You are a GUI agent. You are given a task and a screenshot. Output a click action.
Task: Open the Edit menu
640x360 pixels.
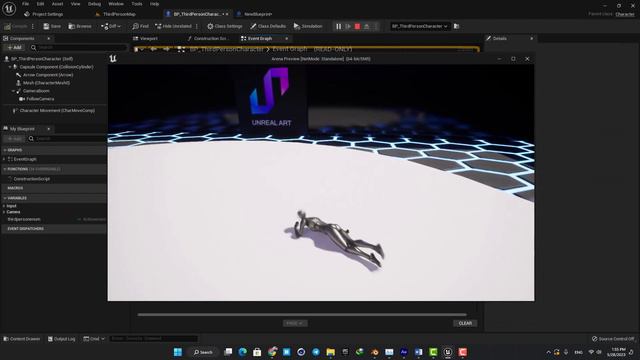[40, 4]
